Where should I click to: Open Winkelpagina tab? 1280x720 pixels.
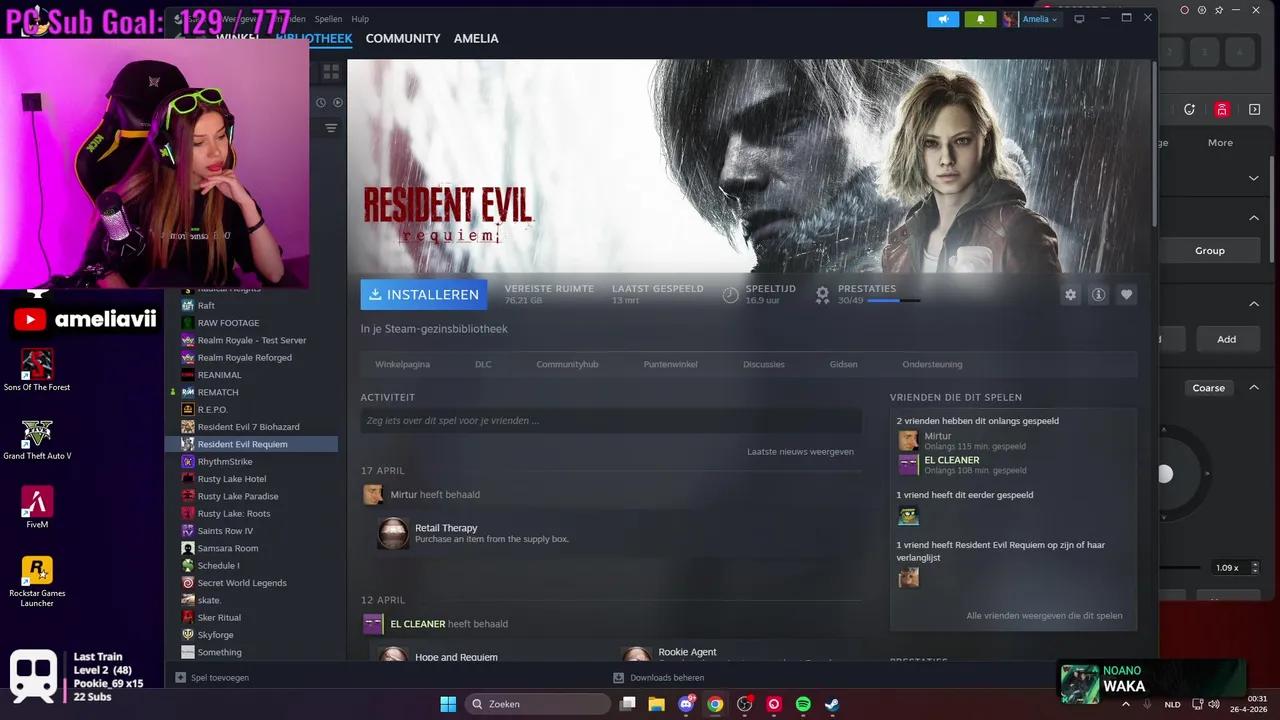point(402,364)
